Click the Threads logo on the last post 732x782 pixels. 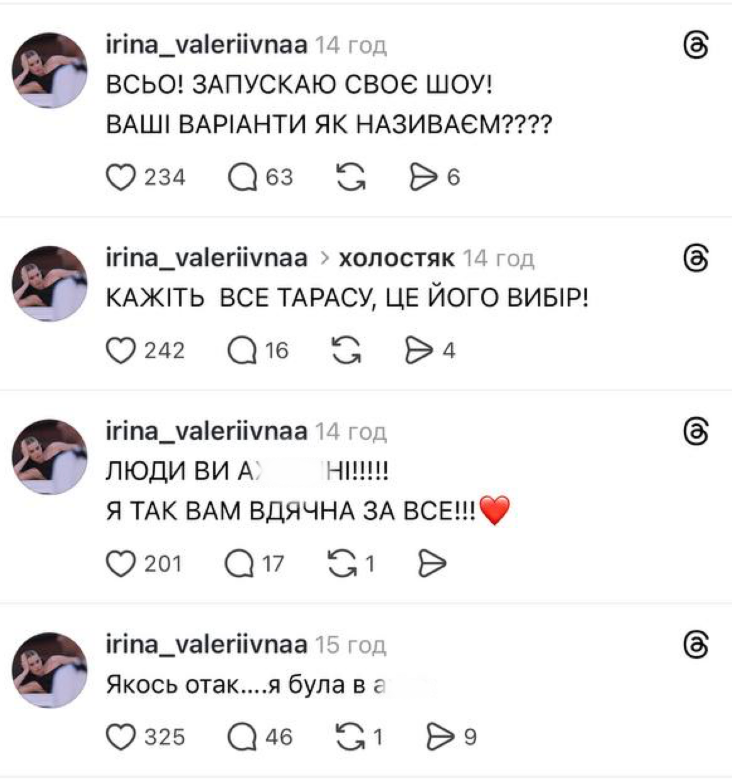point(693,645)
